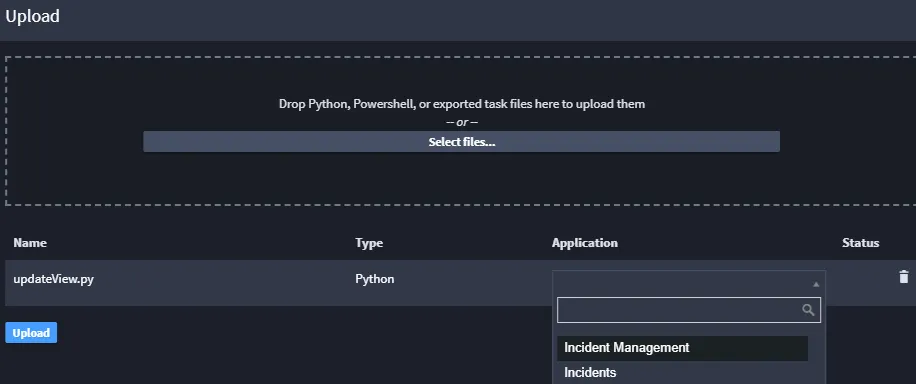The width and height of the screenshot is (916, 384).
Task: Click the Application column header
Action: [x=585, y=243]
